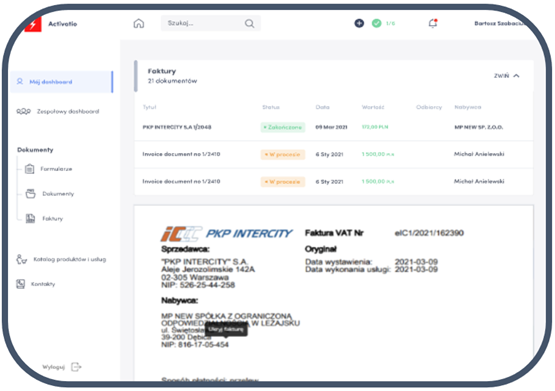Screen dimensions: 555x391
Task: Sort by Nabywca column header
Action: (x=468, y=107)
